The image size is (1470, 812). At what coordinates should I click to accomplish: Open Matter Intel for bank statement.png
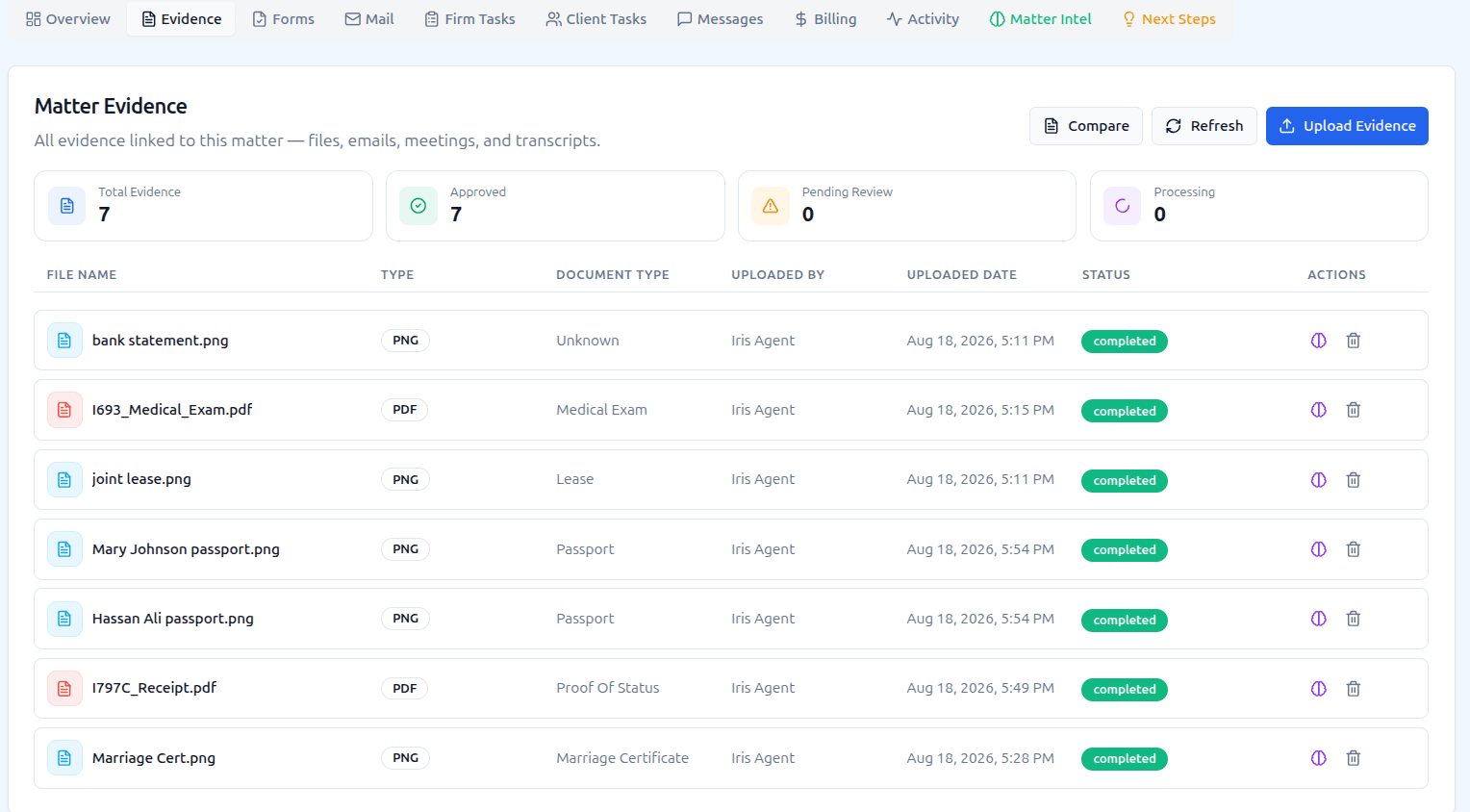point(1319,341)
